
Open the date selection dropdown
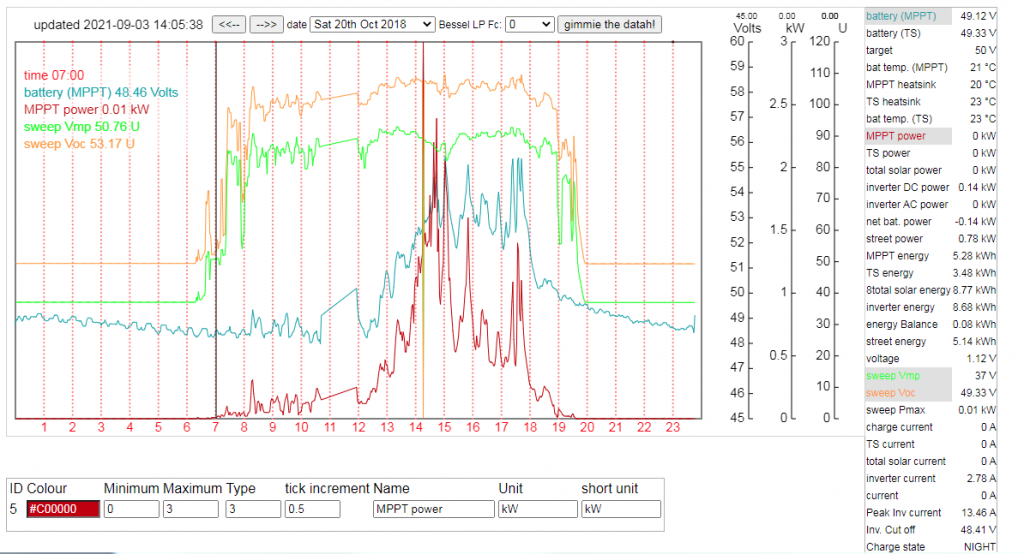pyautogui.click(x=372, y=24)
